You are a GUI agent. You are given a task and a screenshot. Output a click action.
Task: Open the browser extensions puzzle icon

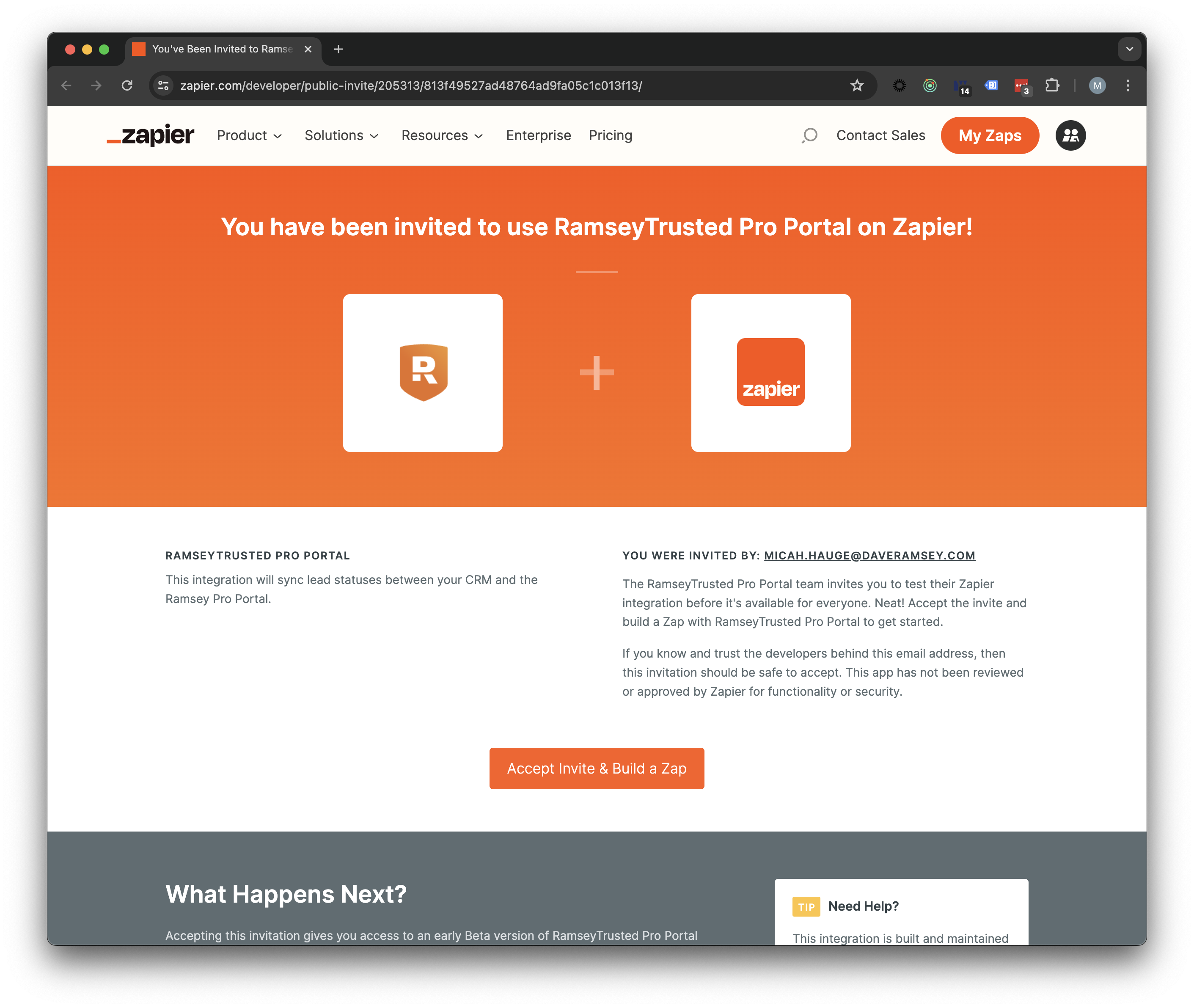click(1052, 86)
